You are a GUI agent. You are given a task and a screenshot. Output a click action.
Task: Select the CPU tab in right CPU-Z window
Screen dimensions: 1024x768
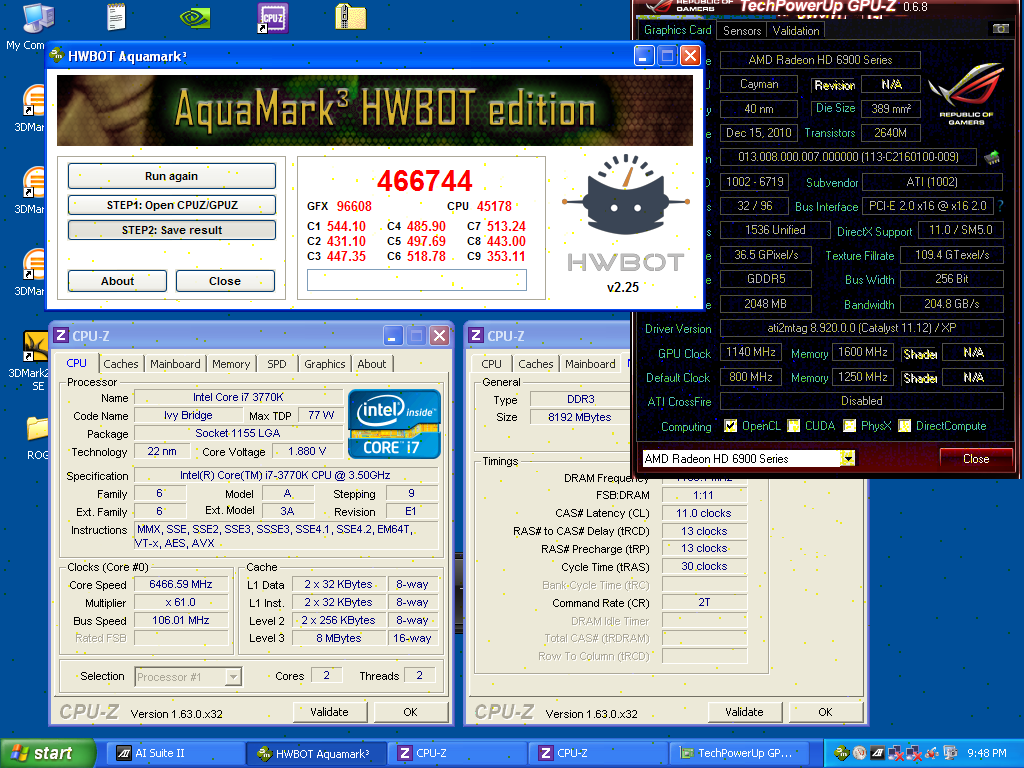point(491,364)
